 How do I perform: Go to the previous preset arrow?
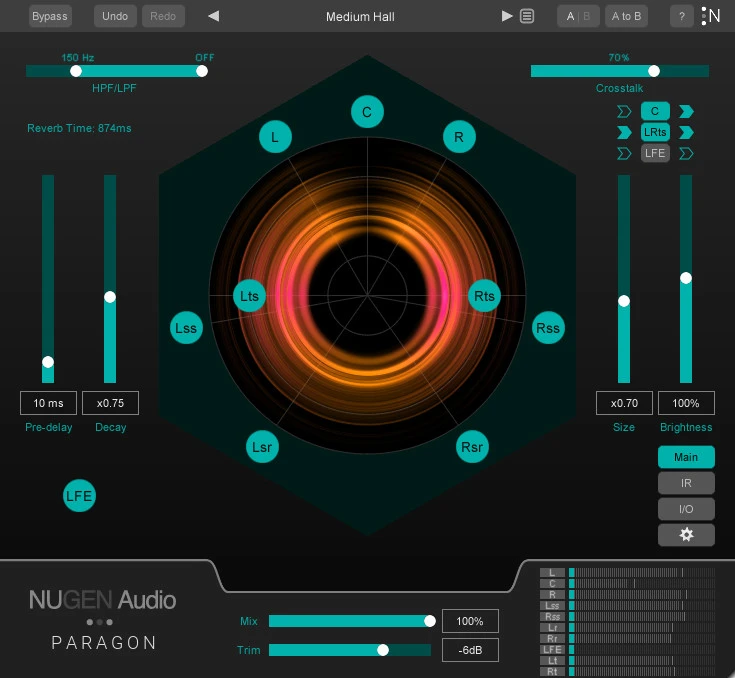click(213, 17)
